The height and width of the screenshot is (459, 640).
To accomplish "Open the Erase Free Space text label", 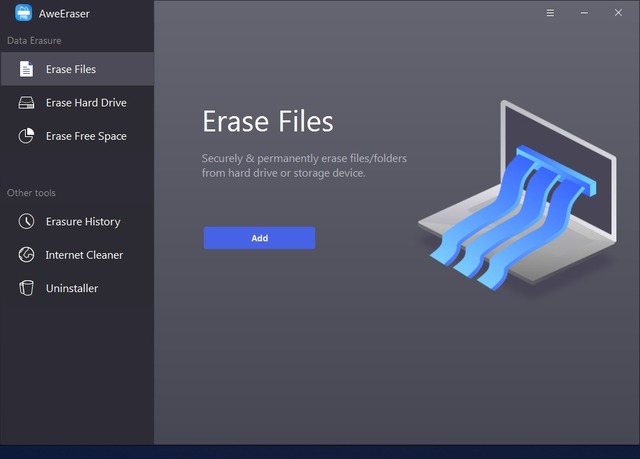I will point(86,136).
